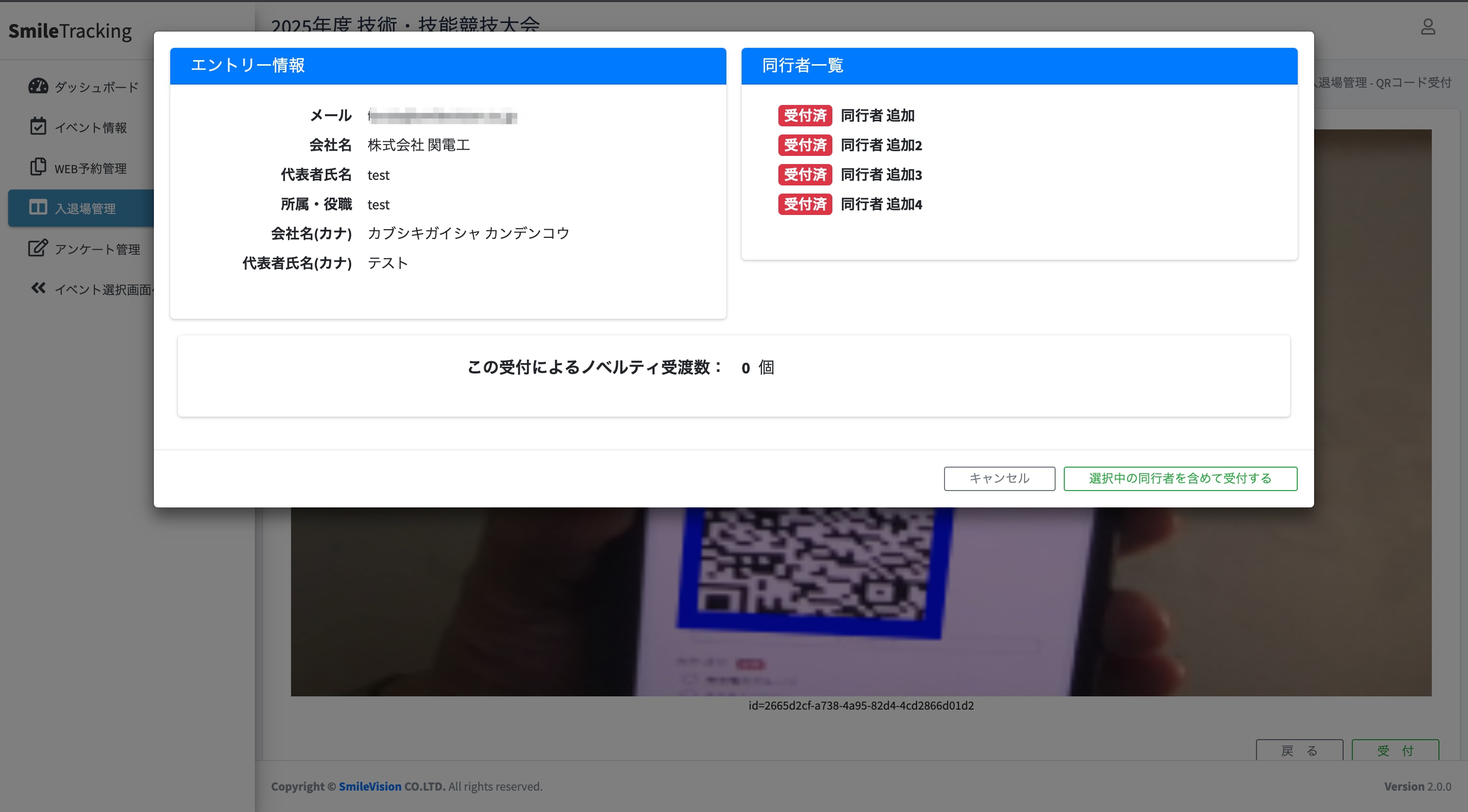
Task: Click Version 2.0.0 text in footer
Action: [1417, 787]
